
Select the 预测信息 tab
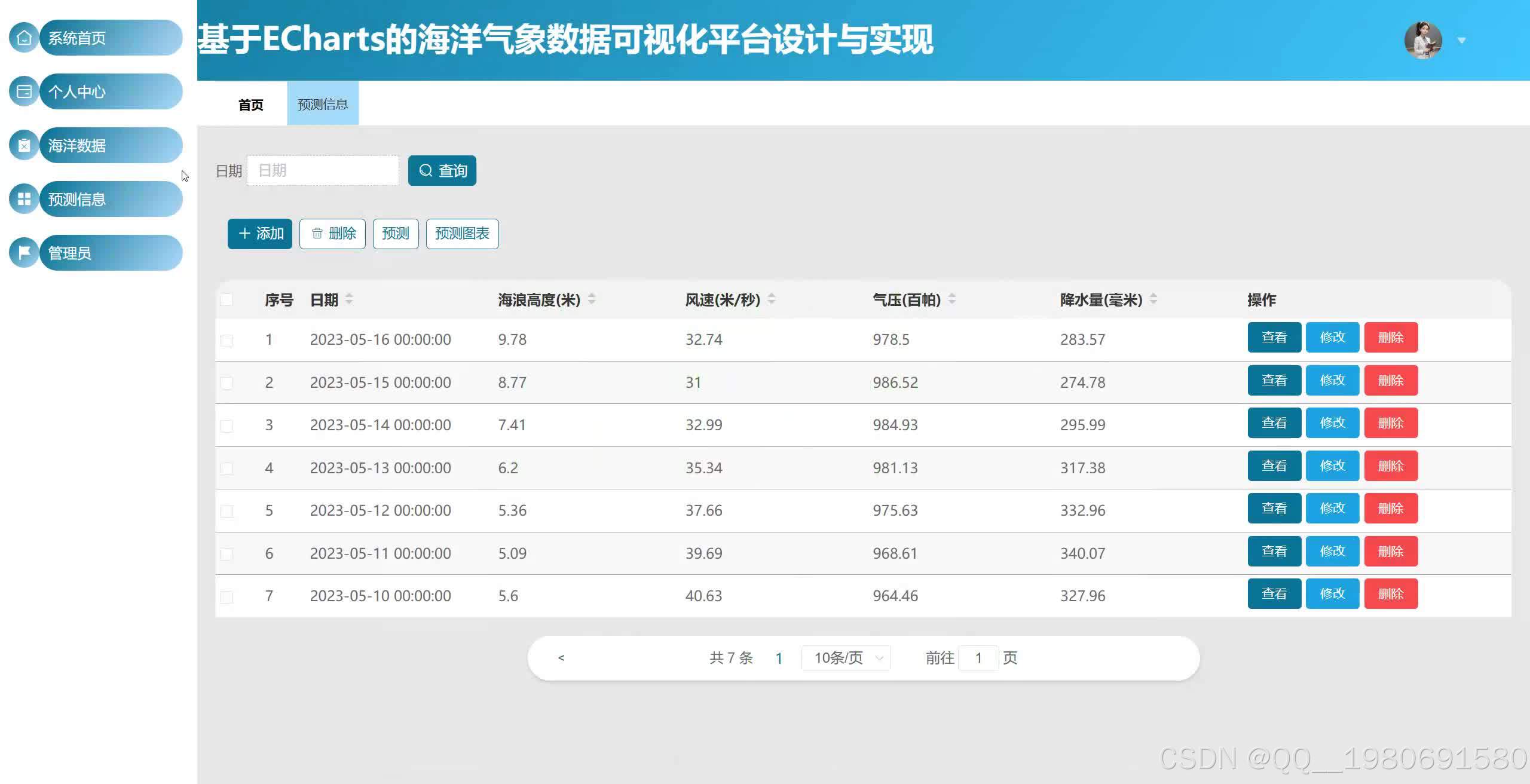tap(323, 105)
